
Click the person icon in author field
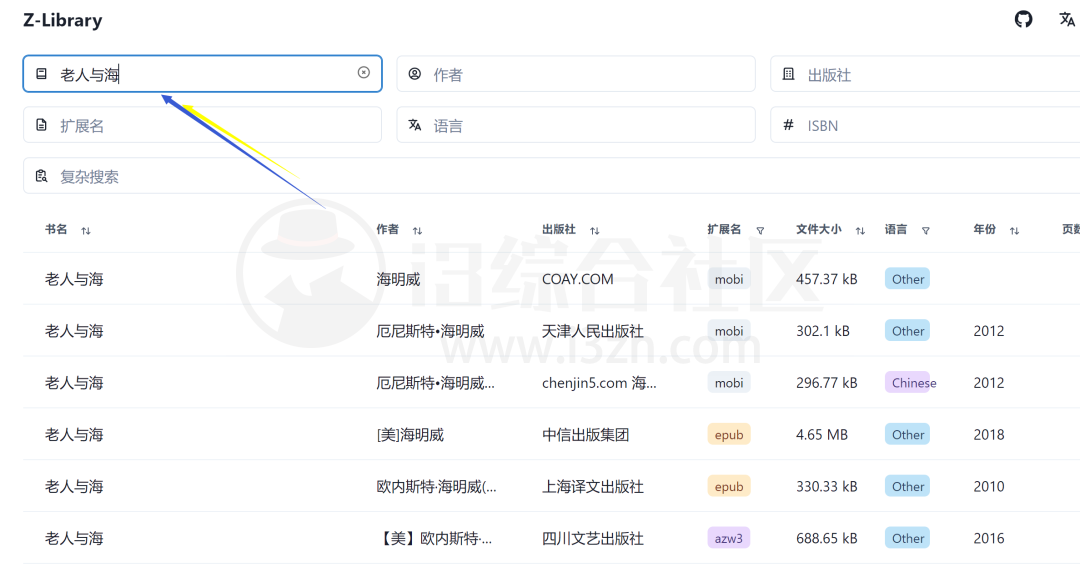(x=415, y=73)
